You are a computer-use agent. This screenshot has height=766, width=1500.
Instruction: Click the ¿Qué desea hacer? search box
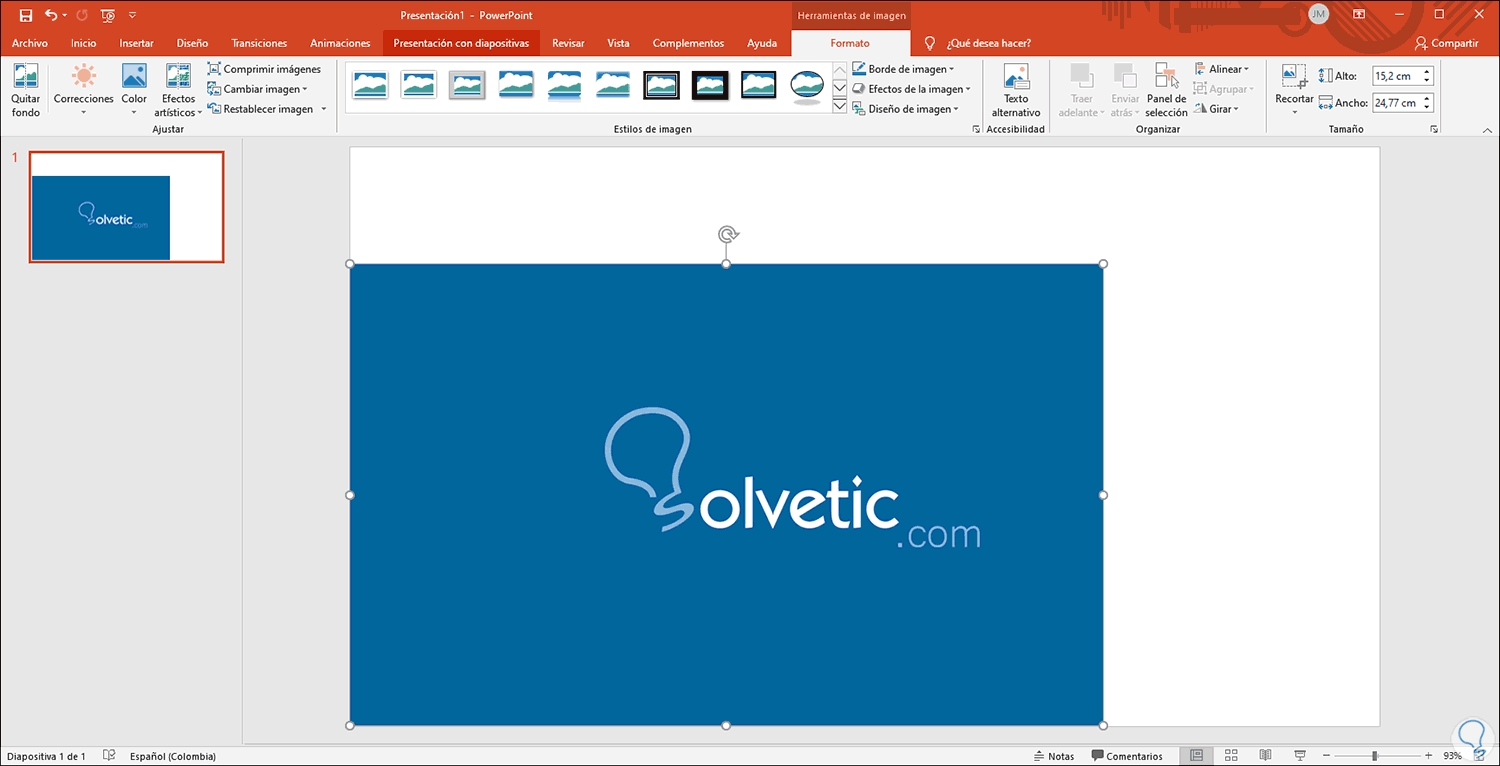tap(988, 43)
